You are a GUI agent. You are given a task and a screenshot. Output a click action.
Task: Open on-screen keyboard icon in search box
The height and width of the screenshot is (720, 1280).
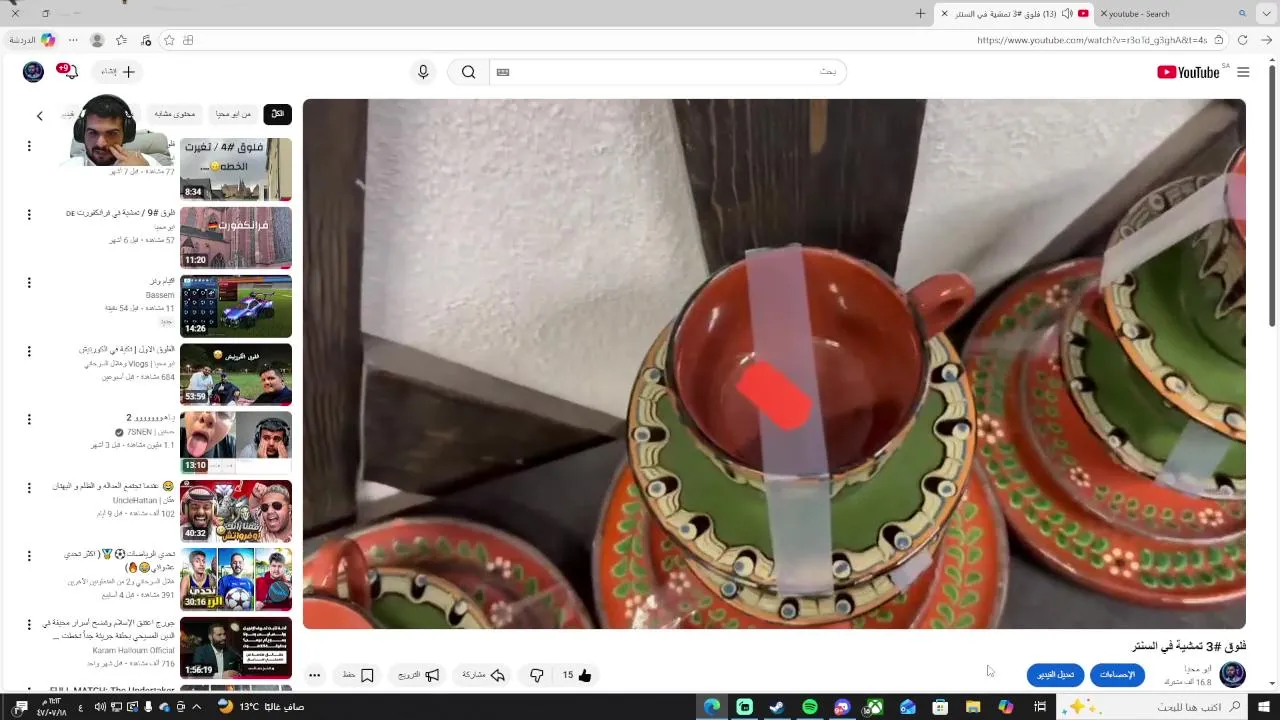(x=503, y=72)
